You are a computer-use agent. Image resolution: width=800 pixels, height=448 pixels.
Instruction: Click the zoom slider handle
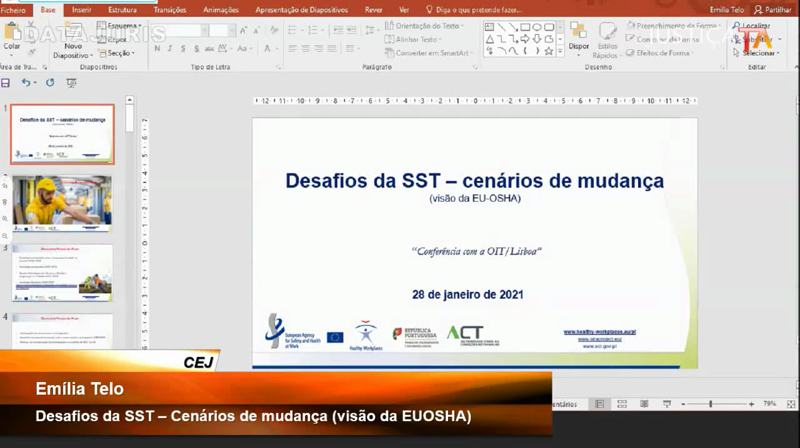point(710,404)
